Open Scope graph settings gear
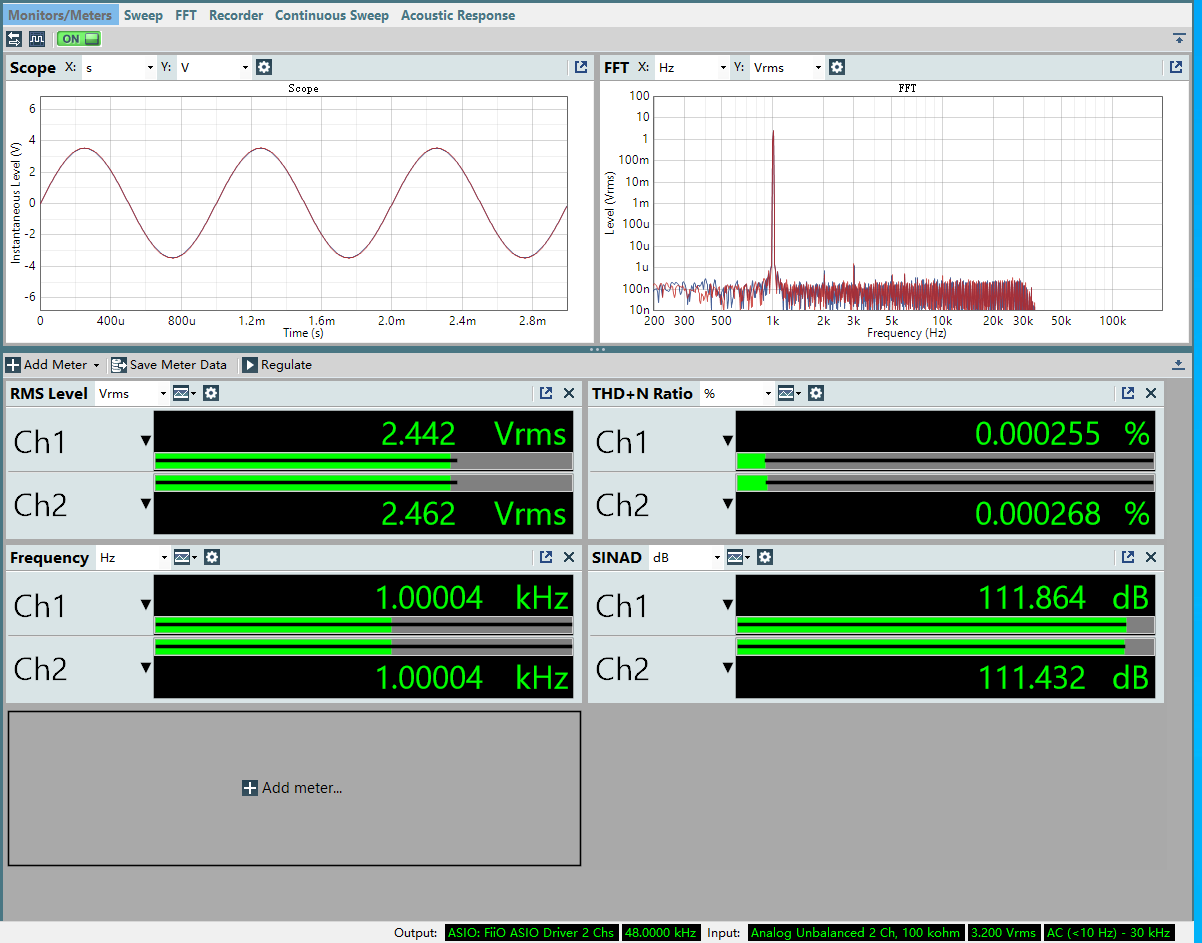This screenshot has width=1202, height=943. click(x=264, y=67)
